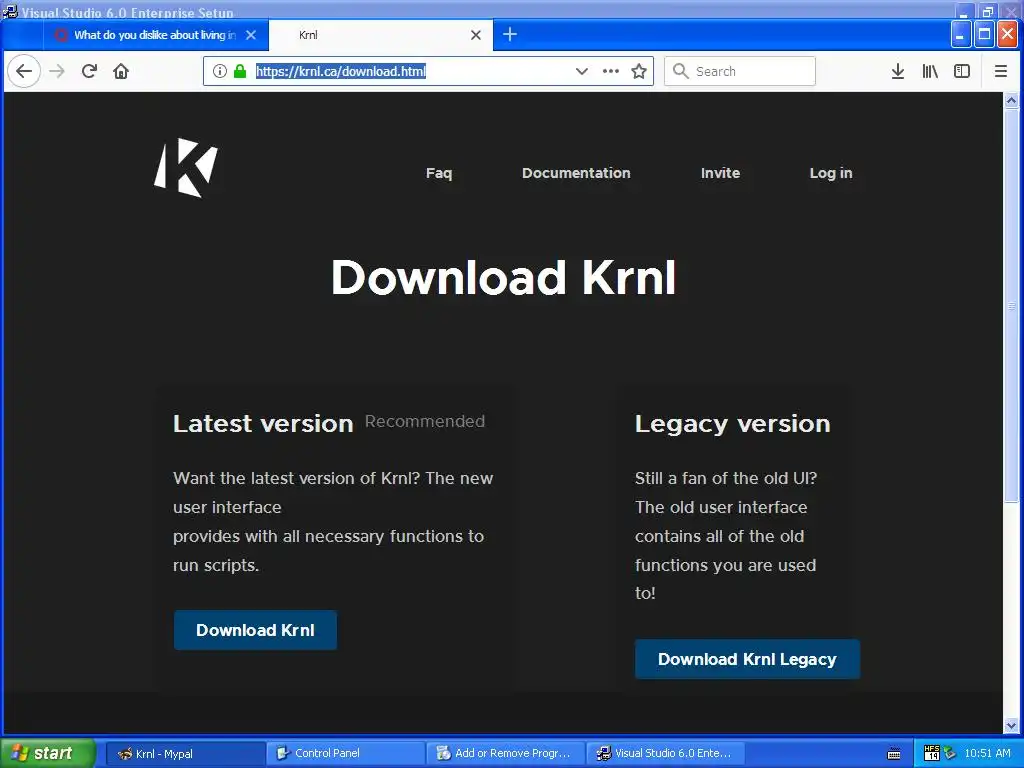Open Add or Remove Programs taskbar item
Viewport: 1024px width, 768px height.
506,754
